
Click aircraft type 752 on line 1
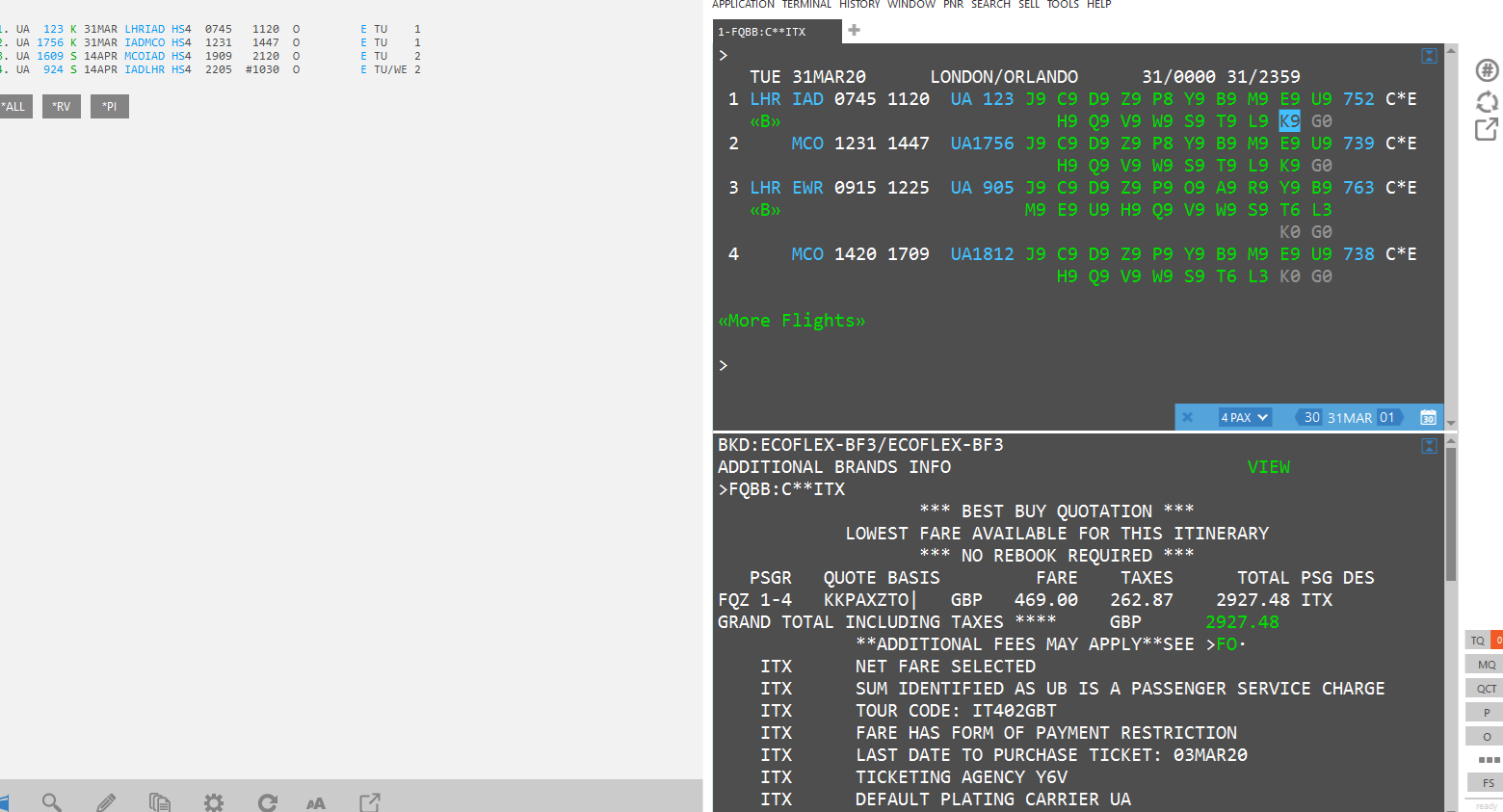click(1358, 99)
